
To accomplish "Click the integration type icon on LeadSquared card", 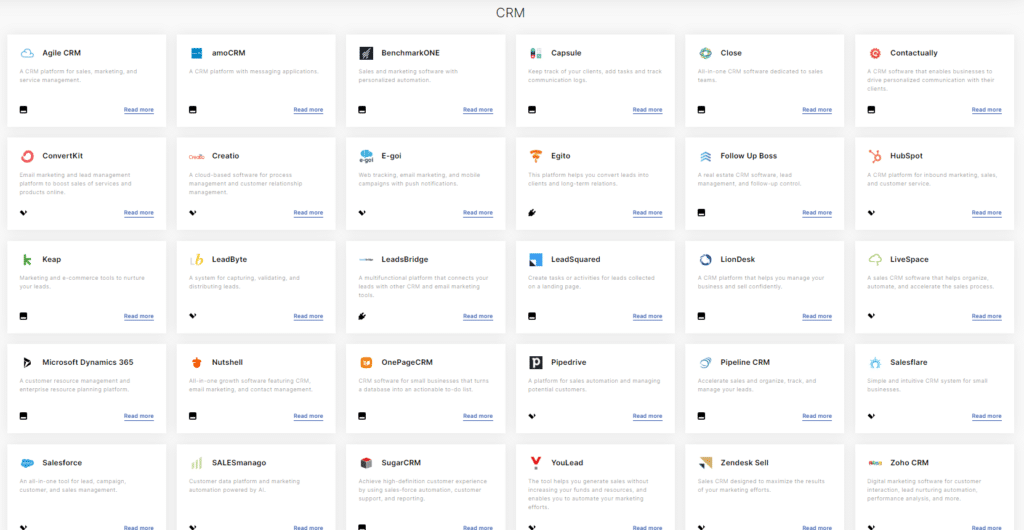I will [532, 316].
